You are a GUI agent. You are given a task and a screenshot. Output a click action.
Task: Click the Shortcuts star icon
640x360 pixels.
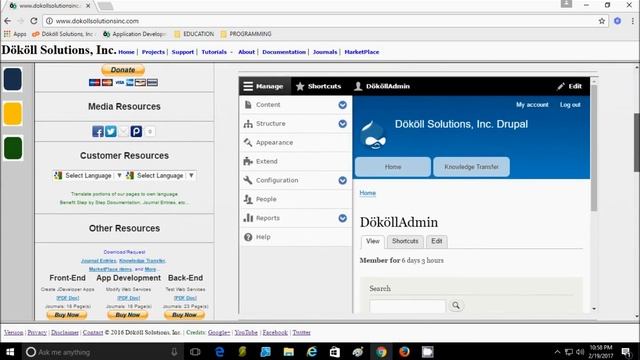coord(300,86)
